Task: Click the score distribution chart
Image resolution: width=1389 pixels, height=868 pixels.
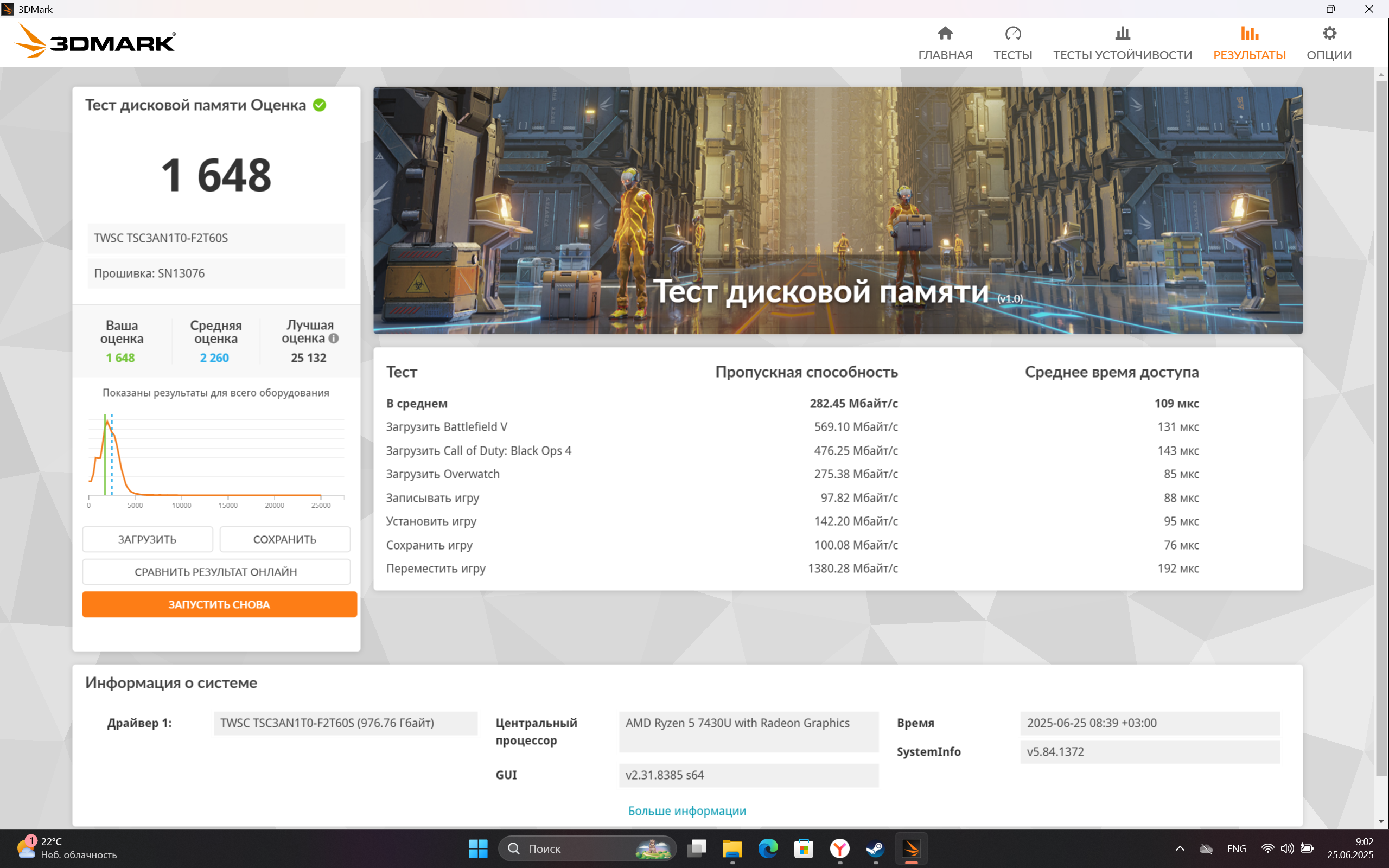Action: click(x=216, y=459)
